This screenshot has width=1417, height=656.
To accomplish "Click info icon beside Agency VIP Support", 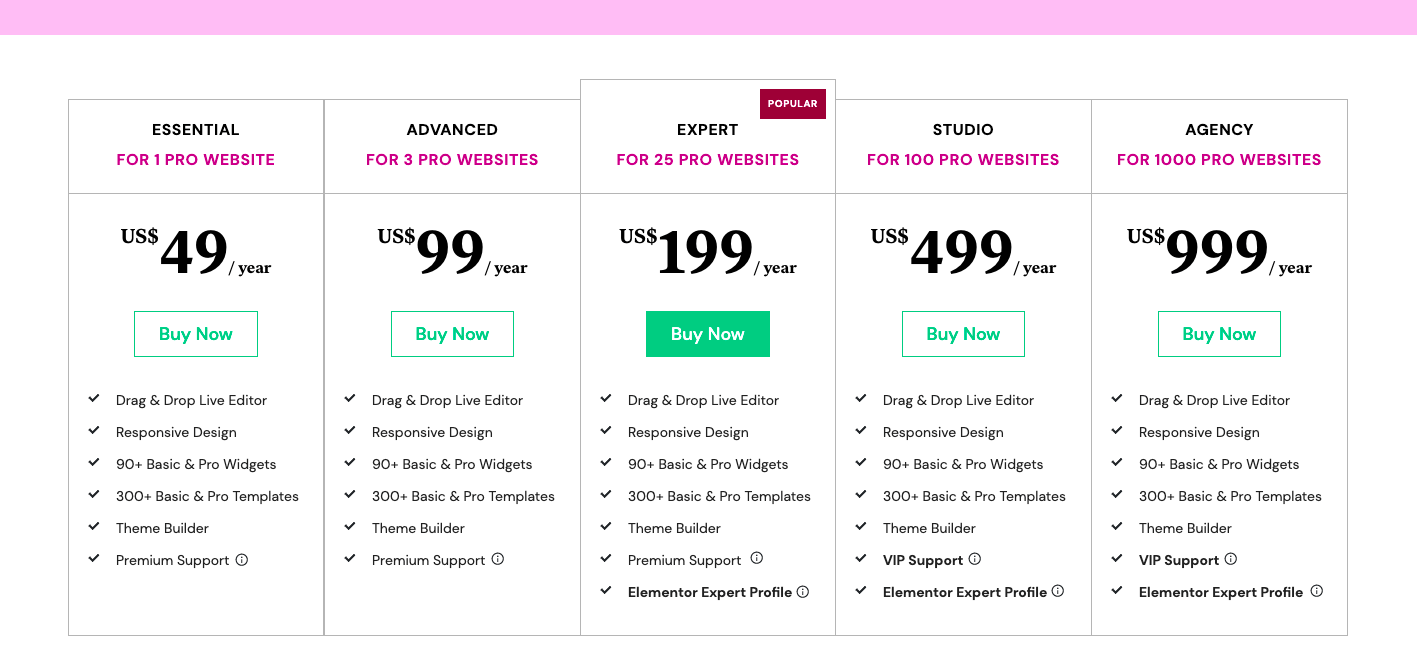I will pyautogui.click(x=1231, y=559).
